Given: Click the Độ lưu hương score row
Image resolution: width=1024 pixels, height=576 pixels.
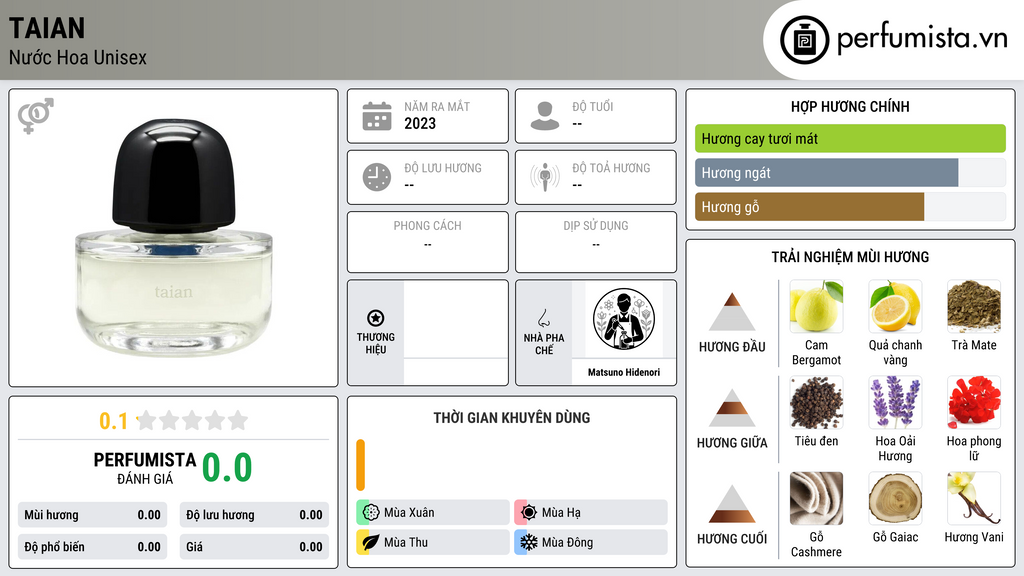Looking at the screenshot, I should 254,515.
